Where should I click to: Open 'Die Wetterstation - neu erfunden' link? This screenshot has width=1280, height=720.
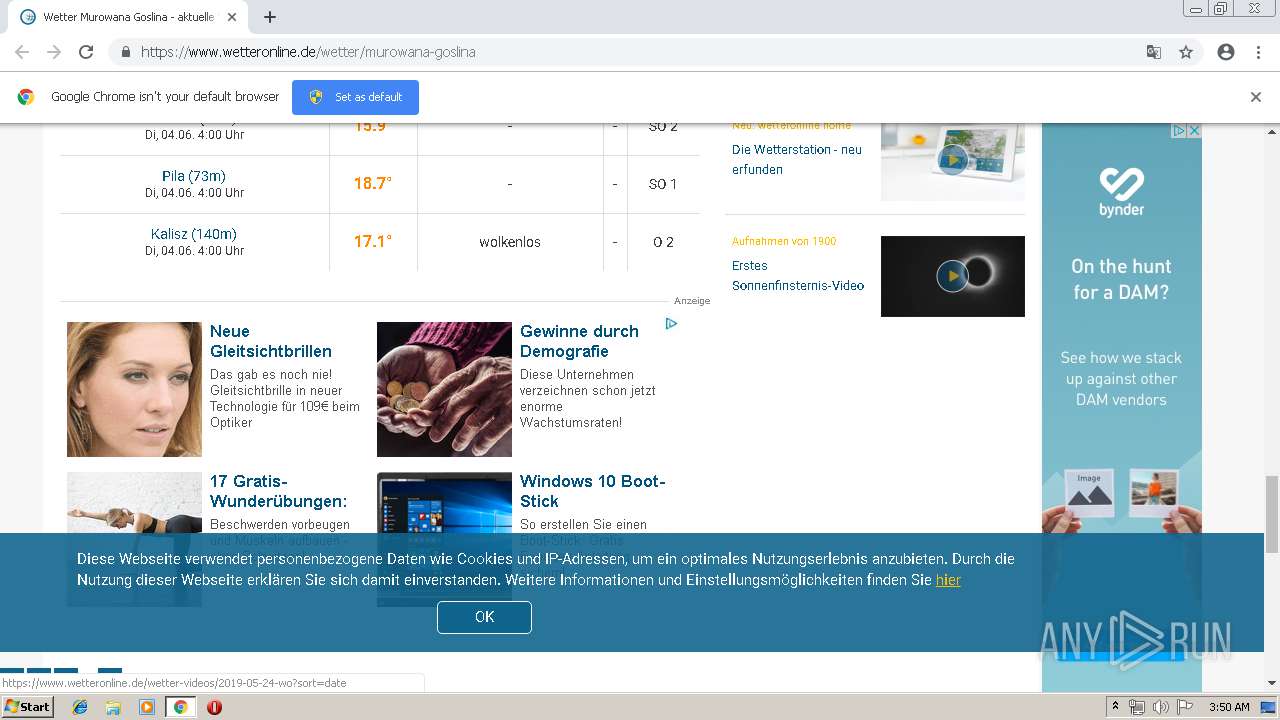click(797, 159)
